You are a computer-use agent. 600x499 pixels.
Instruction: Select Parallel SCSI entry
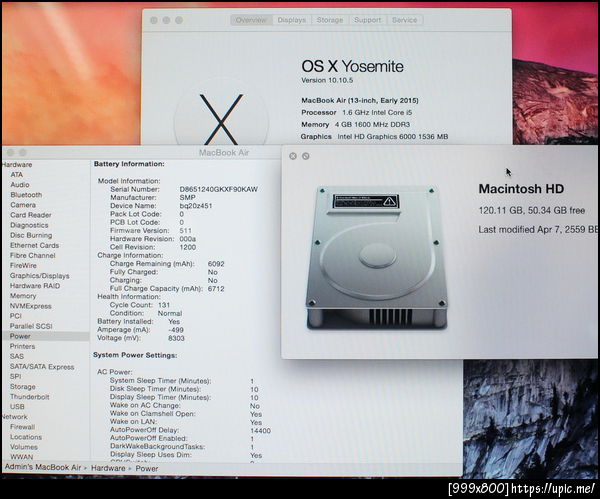tap(31, 326)
